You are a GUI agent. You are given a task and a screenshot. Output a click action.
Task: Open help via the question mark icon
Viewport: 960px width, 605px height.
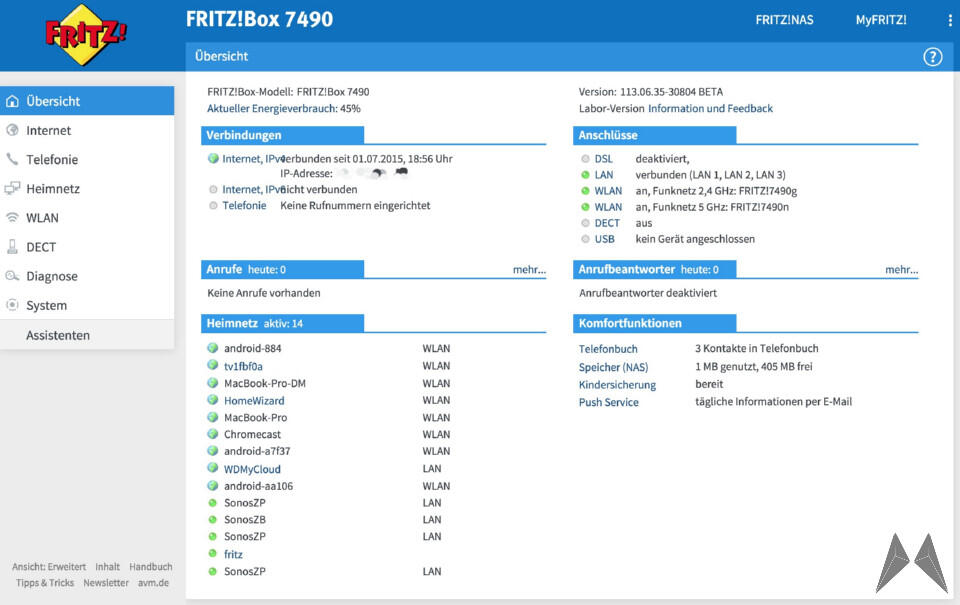click(x=932, y=57)
